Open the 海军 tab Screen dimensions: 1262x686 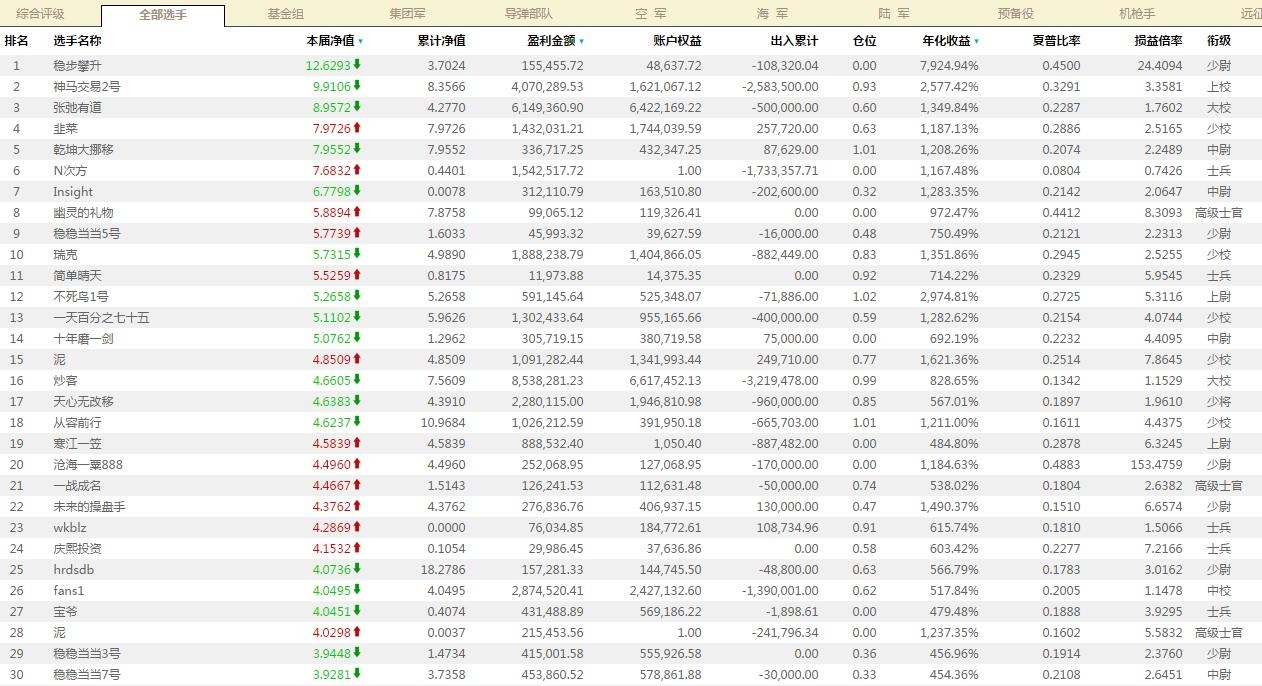click(x=772, y=14)
